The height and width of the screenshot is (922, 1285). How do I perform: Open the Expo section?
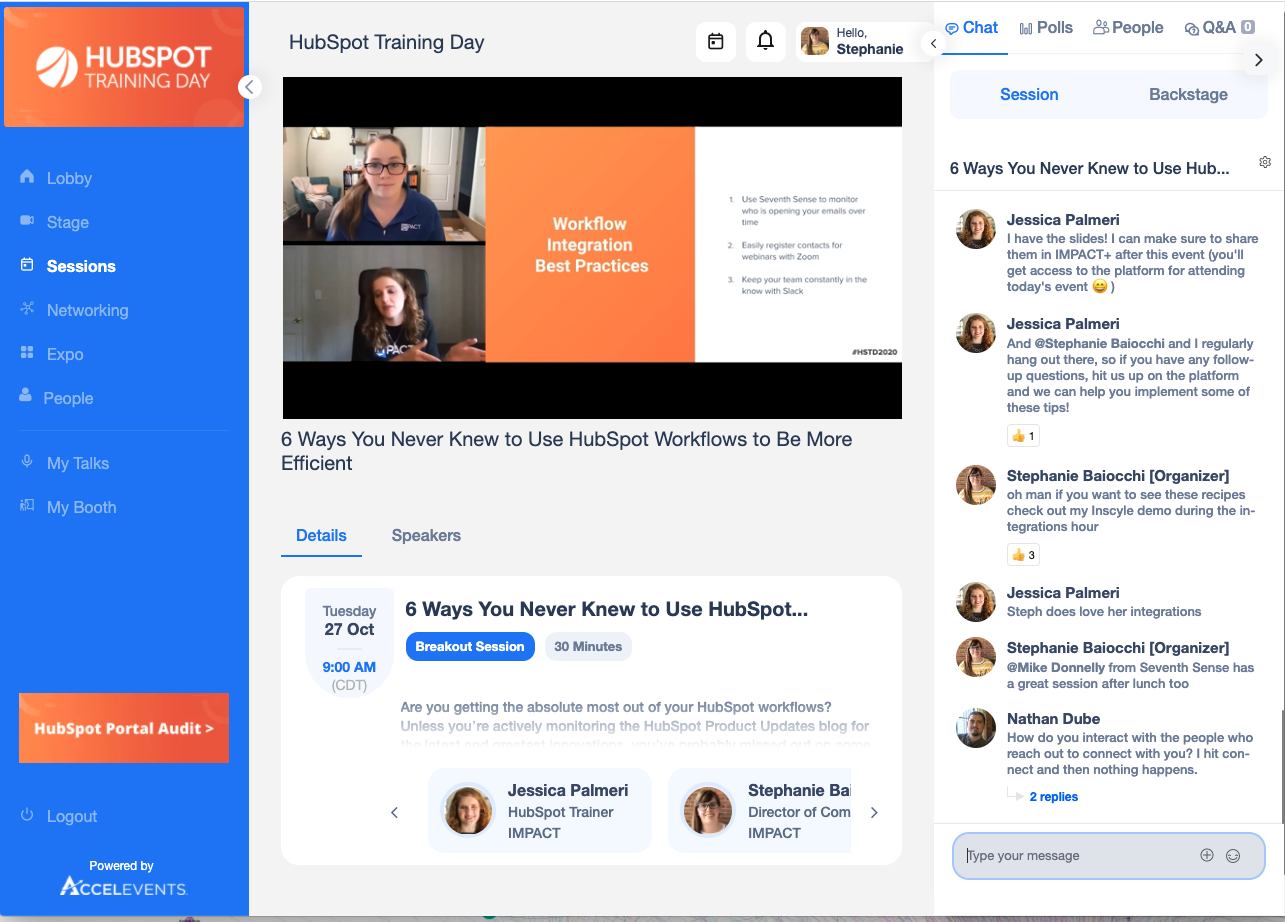tap(65, 354)
